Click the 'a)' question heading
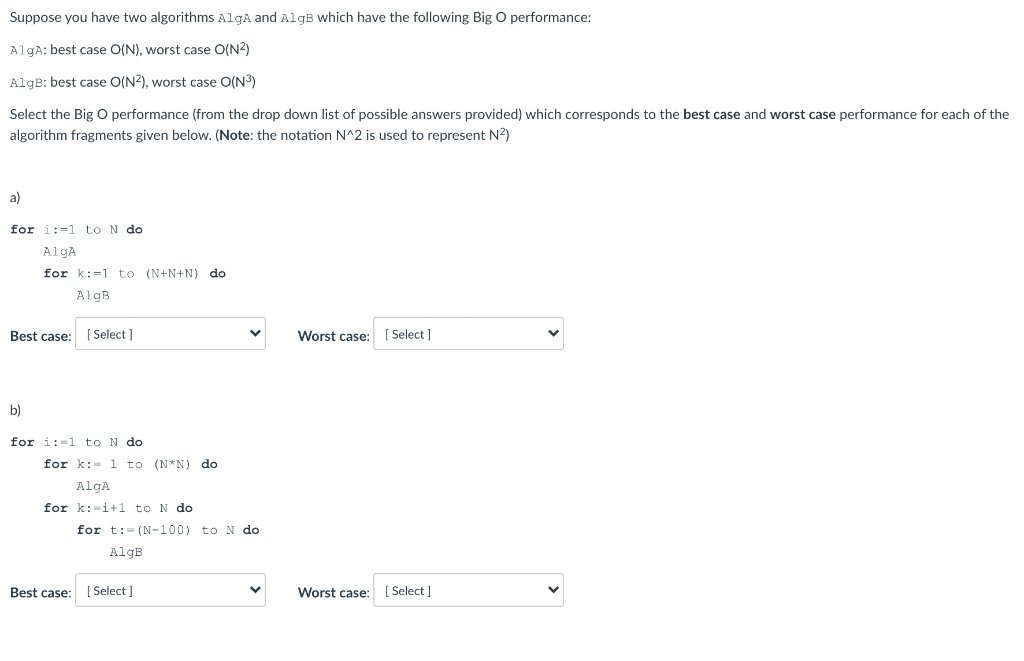The height and width of the screenshot is (661, 1024). tap(15, 197)
